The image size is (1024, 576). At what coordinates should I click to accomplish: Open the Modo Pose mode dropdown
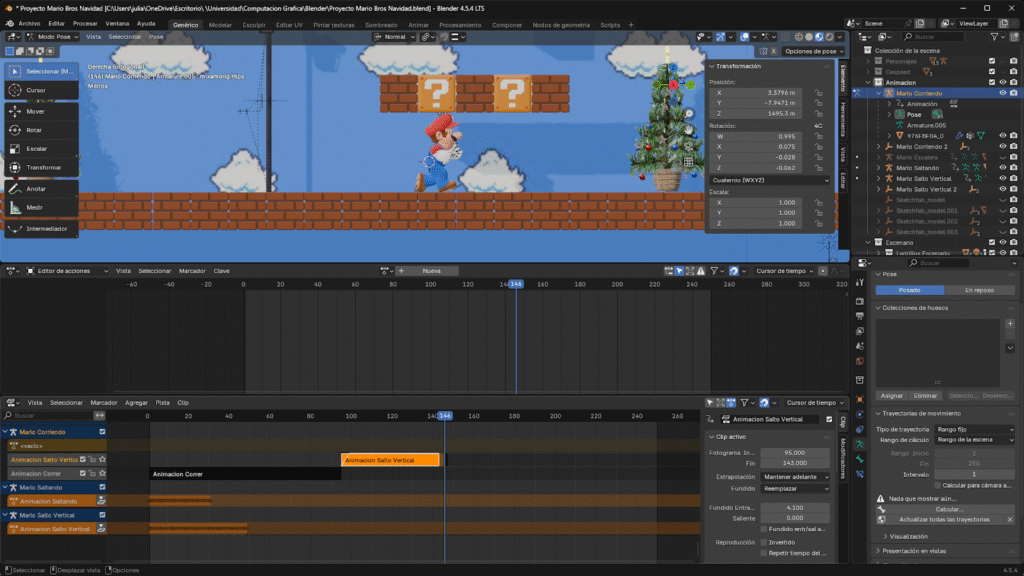[54, 37]
